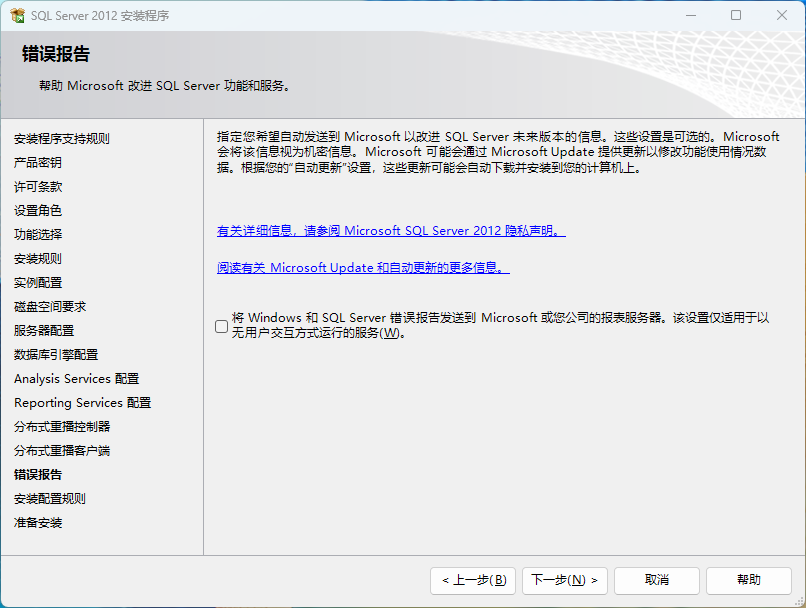Minimize the SQL Server setup window
Image resolution: width=806 pixels, height=608 pixels.
[691, 15]
